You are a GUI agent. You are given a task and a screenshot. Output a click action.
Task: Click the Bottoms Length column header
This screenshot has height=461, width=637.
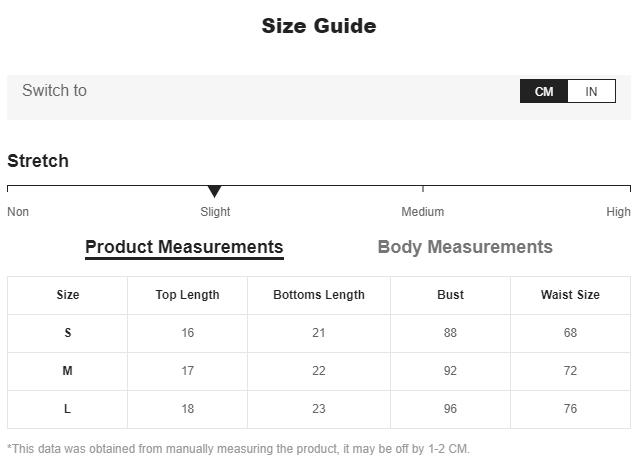[319, 295]
